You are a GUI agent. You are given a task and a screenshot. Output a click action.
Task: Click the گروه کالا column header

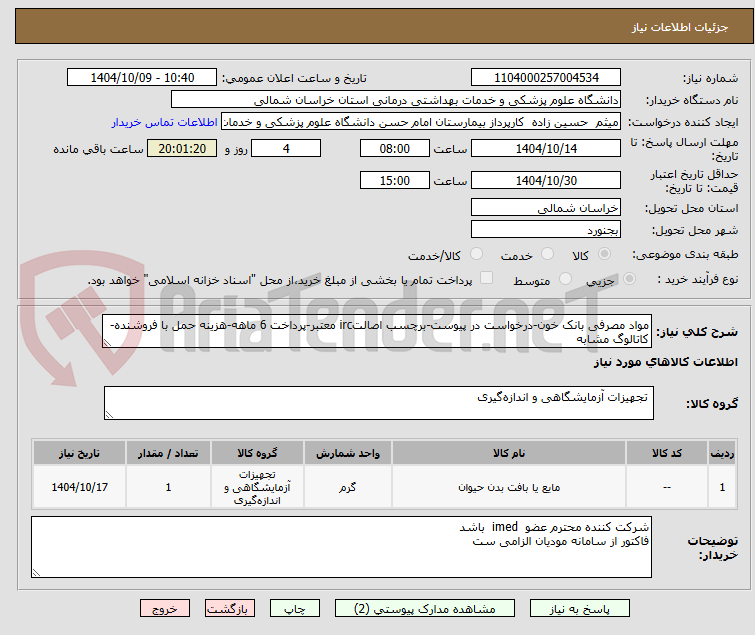(x=257, y=453)
